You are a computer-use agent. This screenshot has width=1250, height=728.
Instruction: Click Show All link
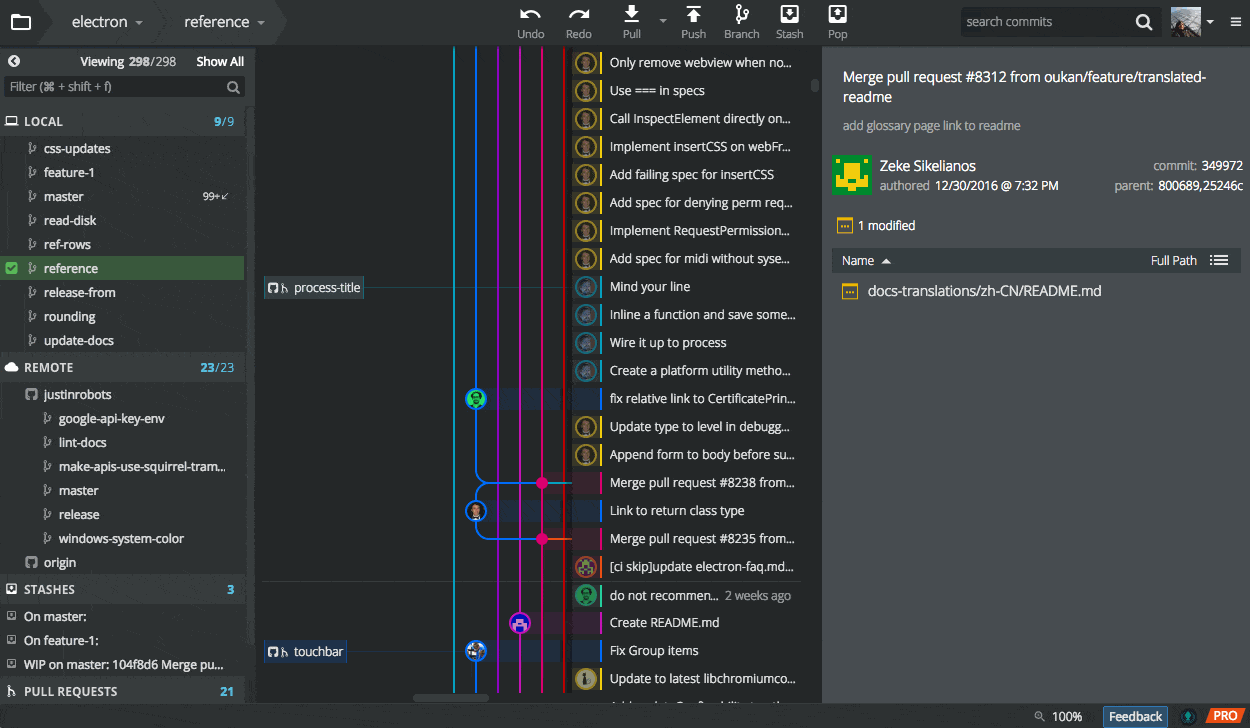(x=220, y=62)
